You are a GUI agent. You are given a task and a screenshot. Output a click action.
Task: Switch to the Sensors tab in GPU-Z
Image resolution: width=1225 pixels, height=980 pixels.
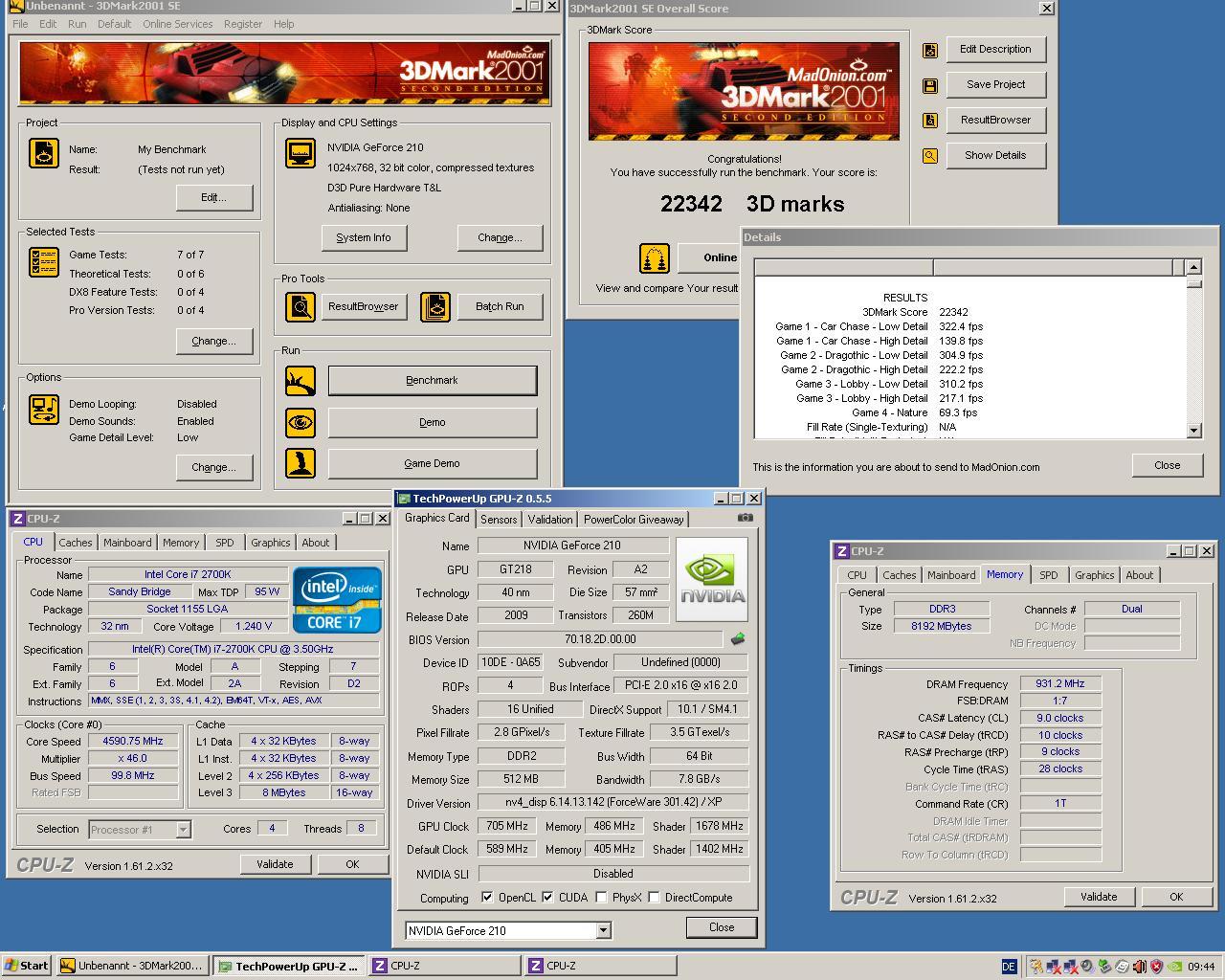click(x=499, y=520)
